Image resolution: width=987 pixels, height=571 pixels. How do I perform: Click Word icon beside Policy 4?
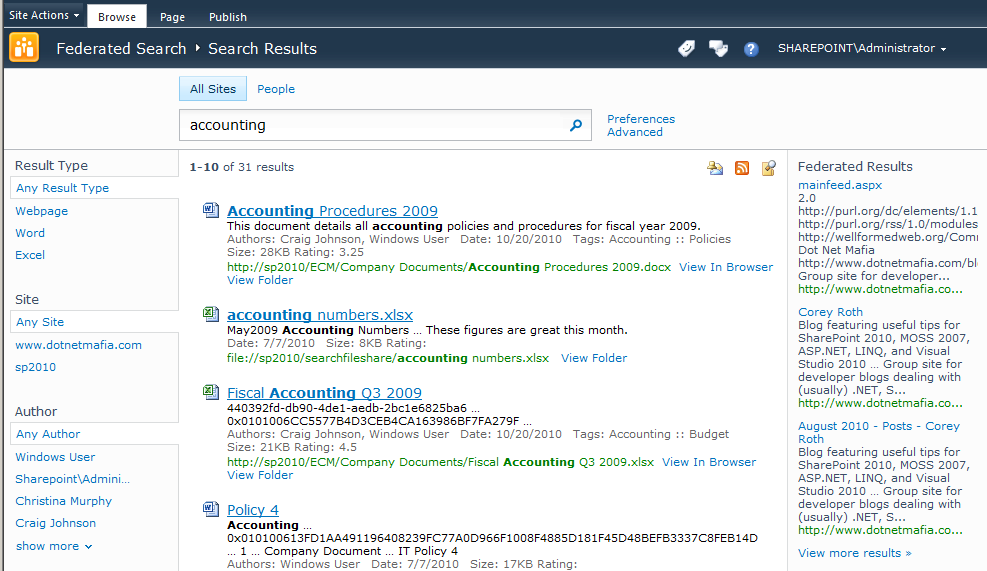pos(211,509)
